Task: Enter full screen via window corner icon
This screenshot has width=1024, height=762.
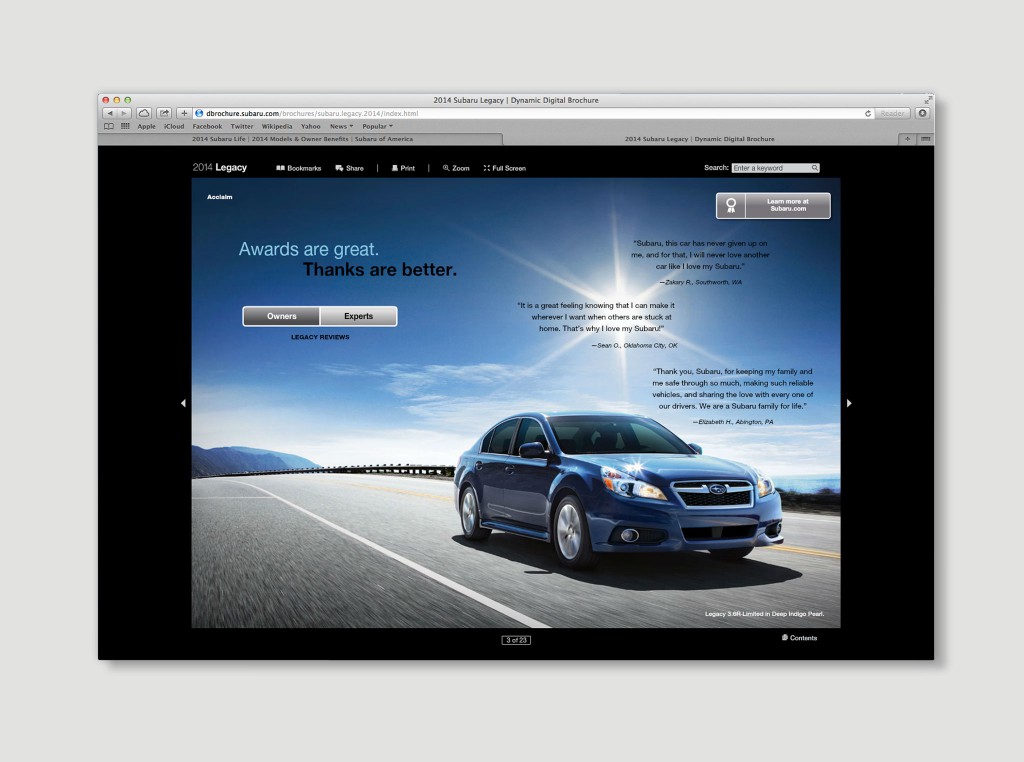Action: (927, 100)
